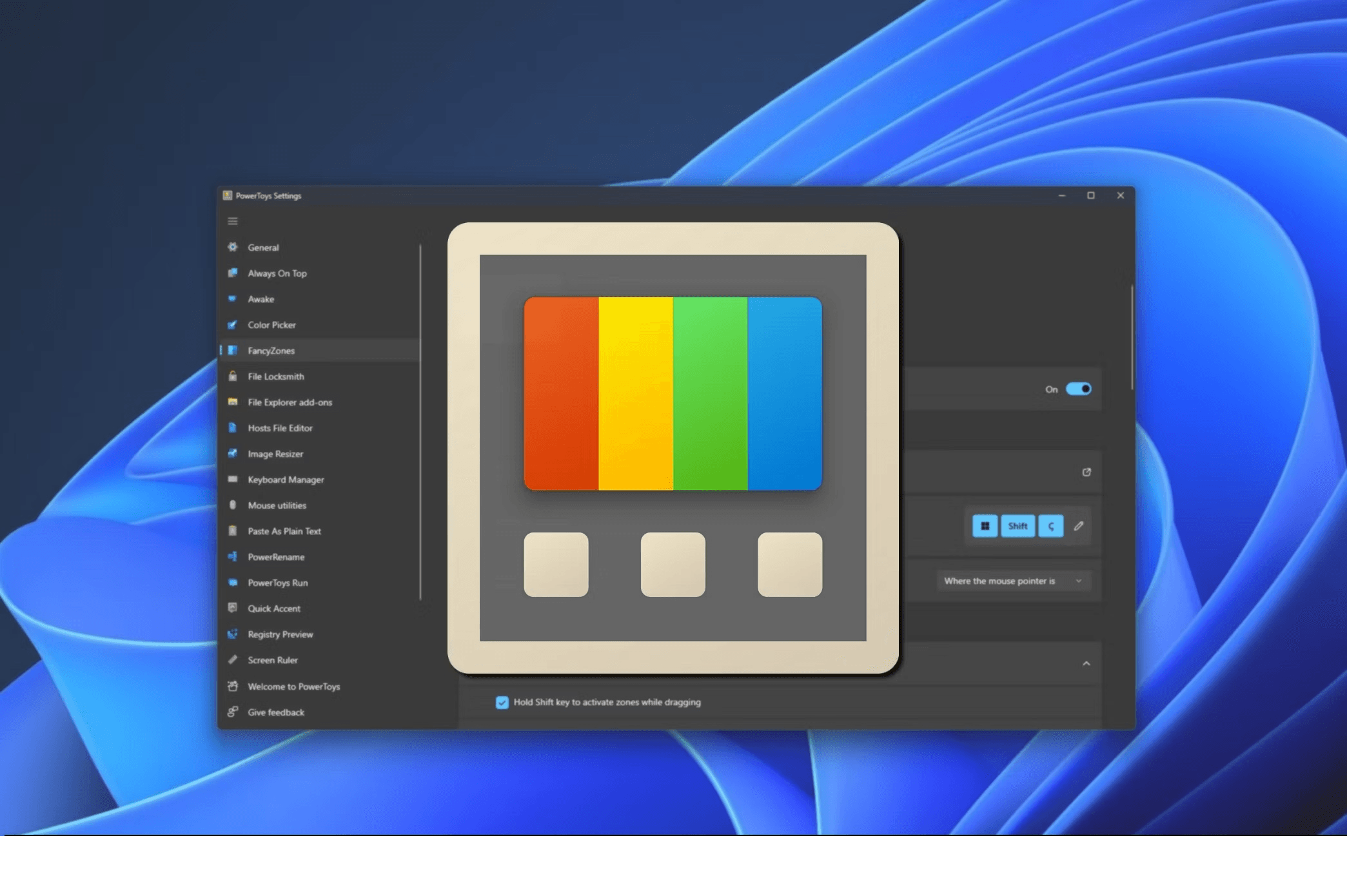This screenshot has width=1347, height=896.
Task: Click the Give feedback link
Action: [320, 712]
